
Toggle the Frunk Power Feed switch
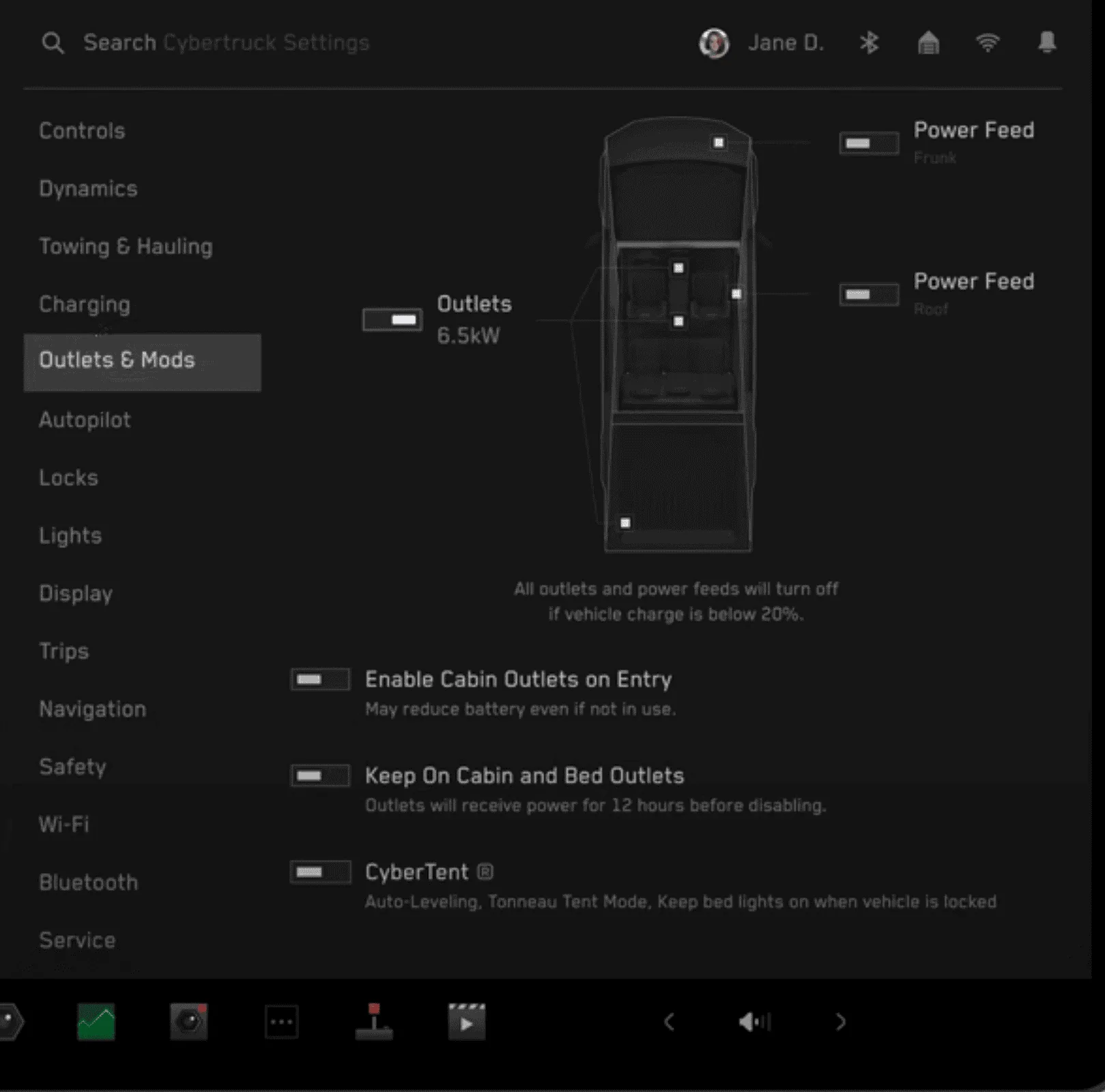869,143
